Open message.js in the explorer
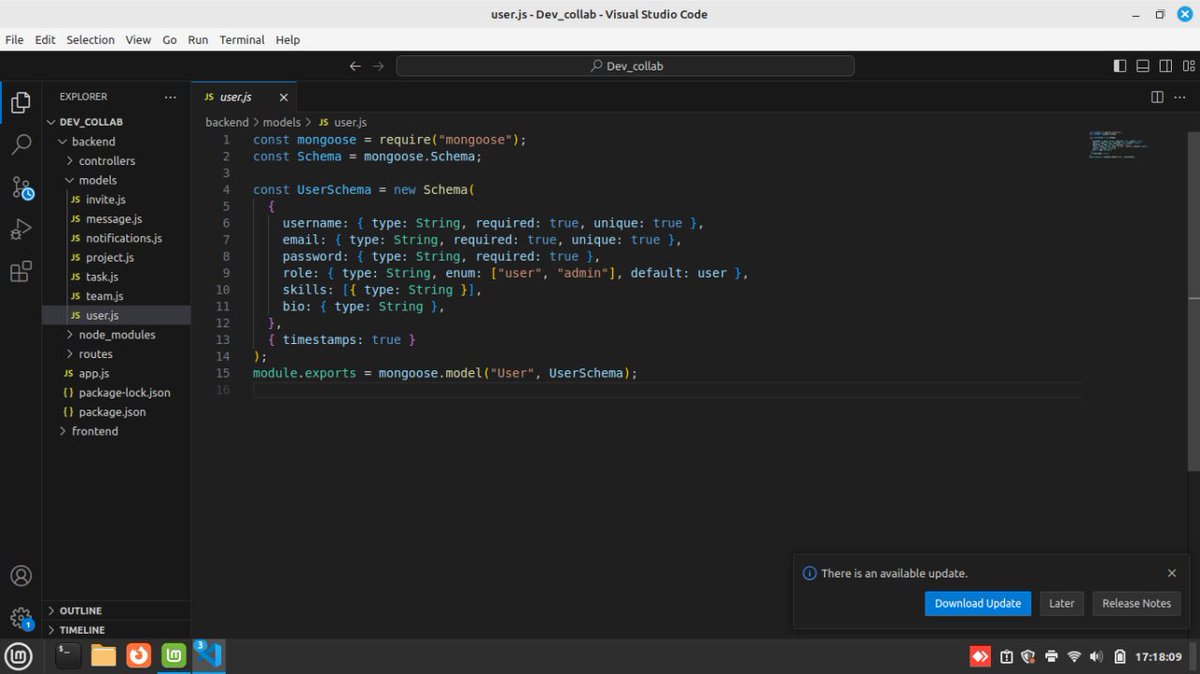The height and width of the screenshot is (674, 1200). (116, 219)
